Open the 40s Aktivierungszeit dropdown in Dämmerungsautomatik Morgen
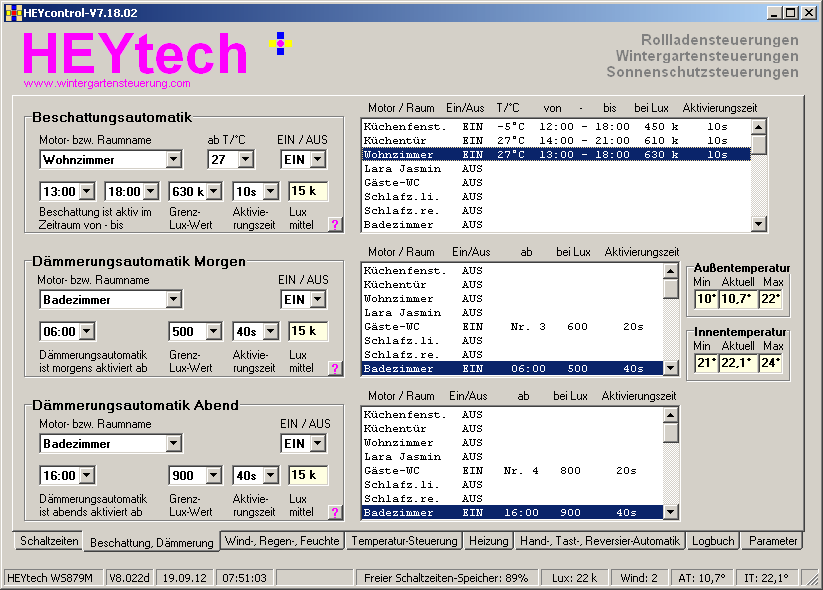Viewport: 823px width, 590px height. 271,332
